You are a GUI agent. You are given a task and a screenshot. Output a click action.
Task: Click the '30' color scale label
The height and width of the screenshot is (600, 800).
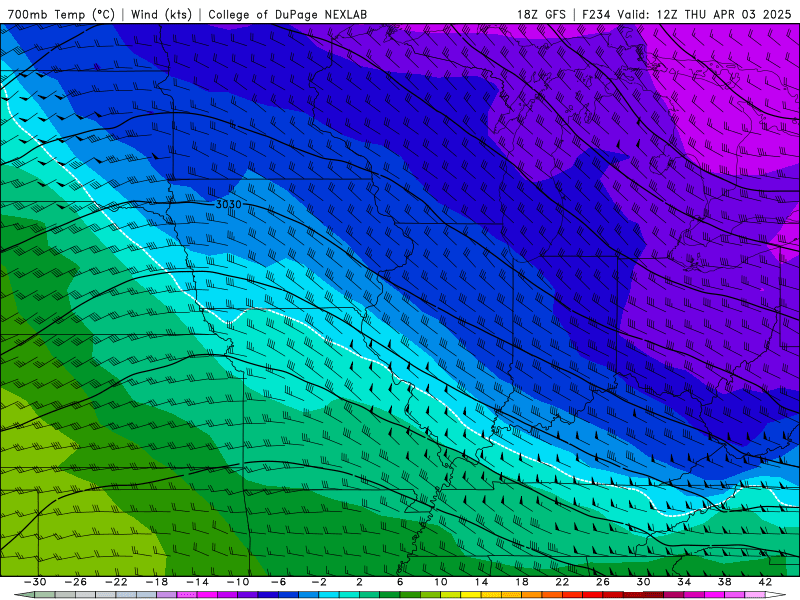click(643, 582)
